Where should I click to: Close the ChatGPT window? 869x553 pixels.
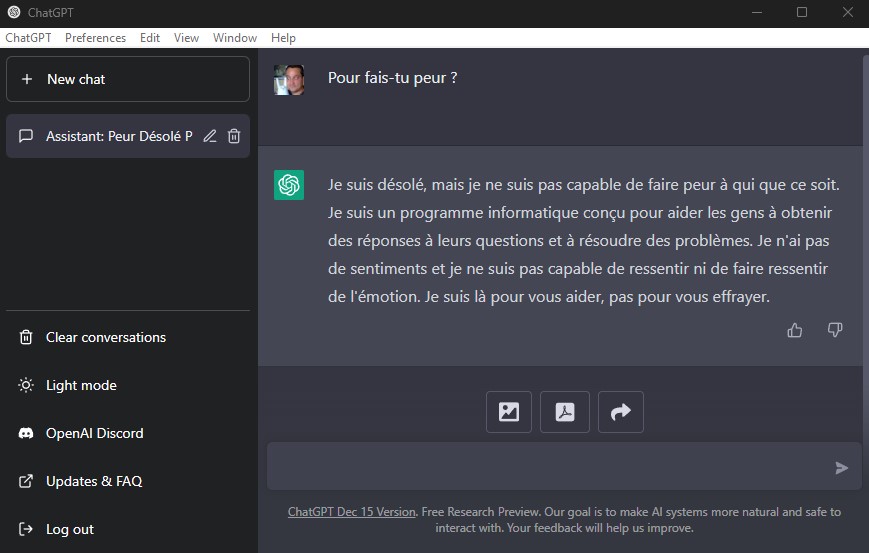(x=847, y=12)
